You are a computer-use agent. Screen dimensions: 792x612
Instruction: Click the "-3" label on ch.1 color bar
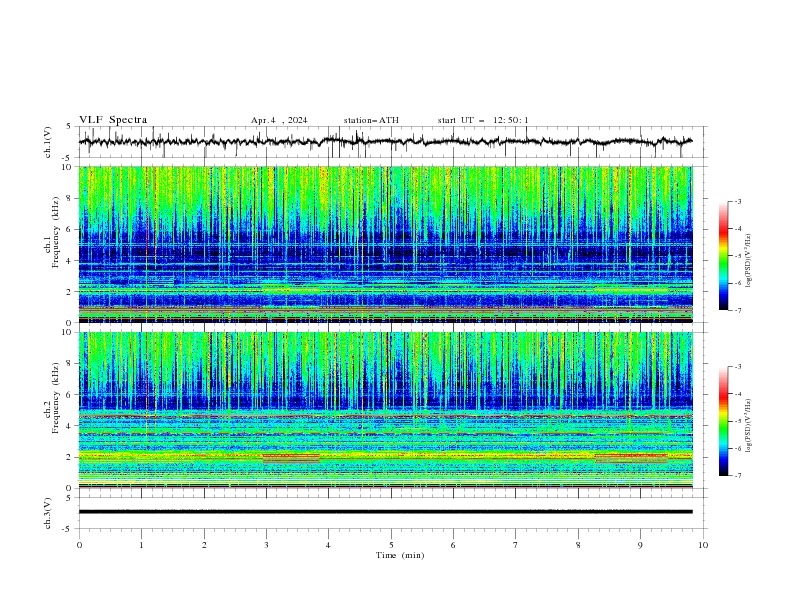737,201
